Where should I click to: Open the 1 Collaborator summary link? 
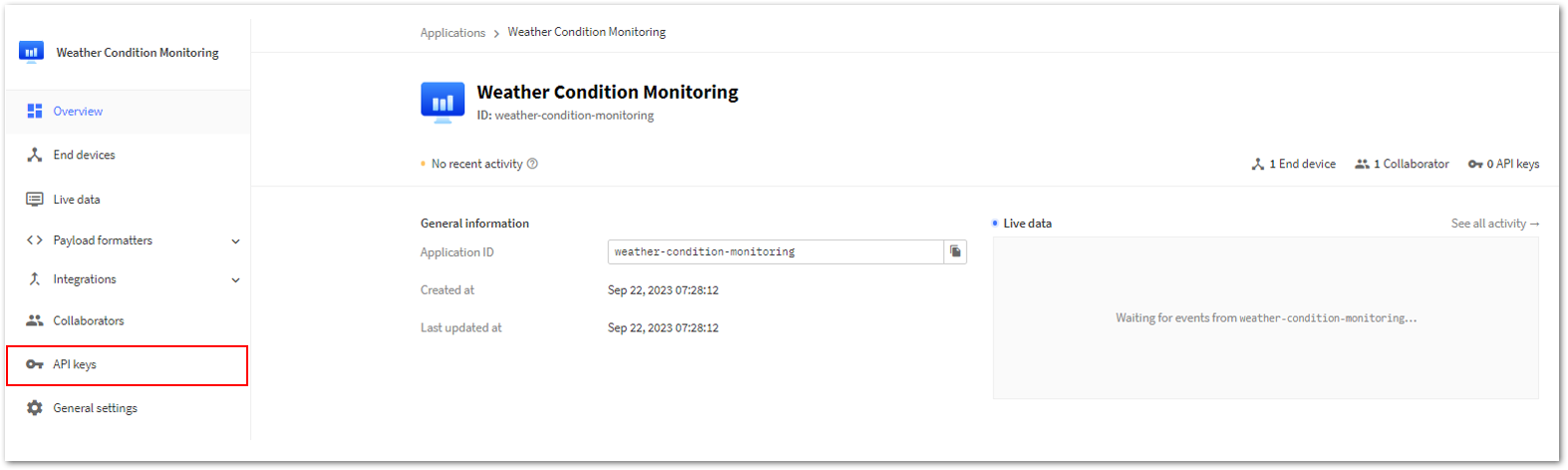click(1403, 164)
